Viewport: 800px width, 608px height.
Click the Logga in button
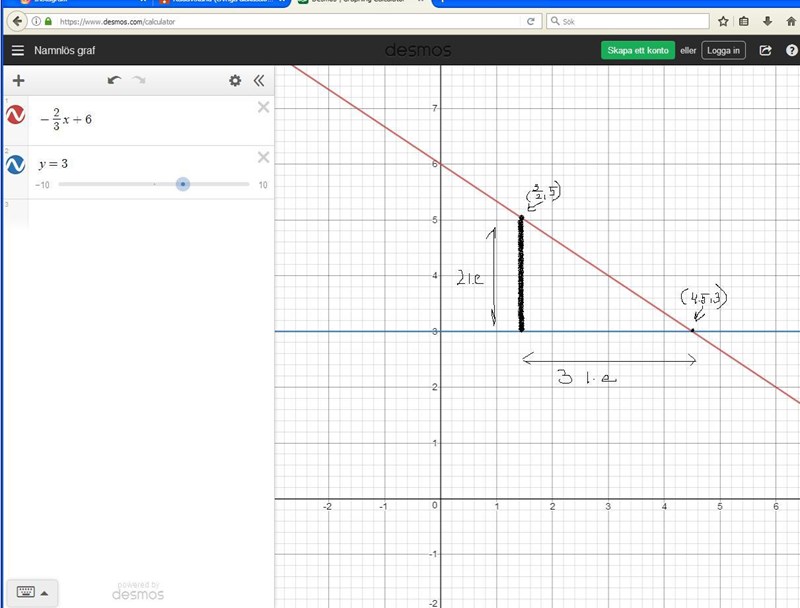tap(723, 50)
